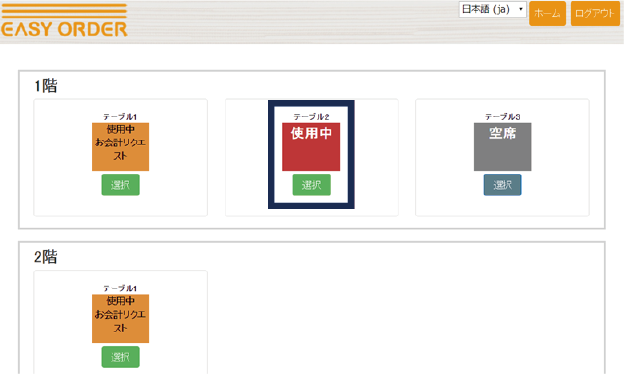Click the 2階 floor heading
This screenshot has width=624, height=383.
(x=45, y=257)
